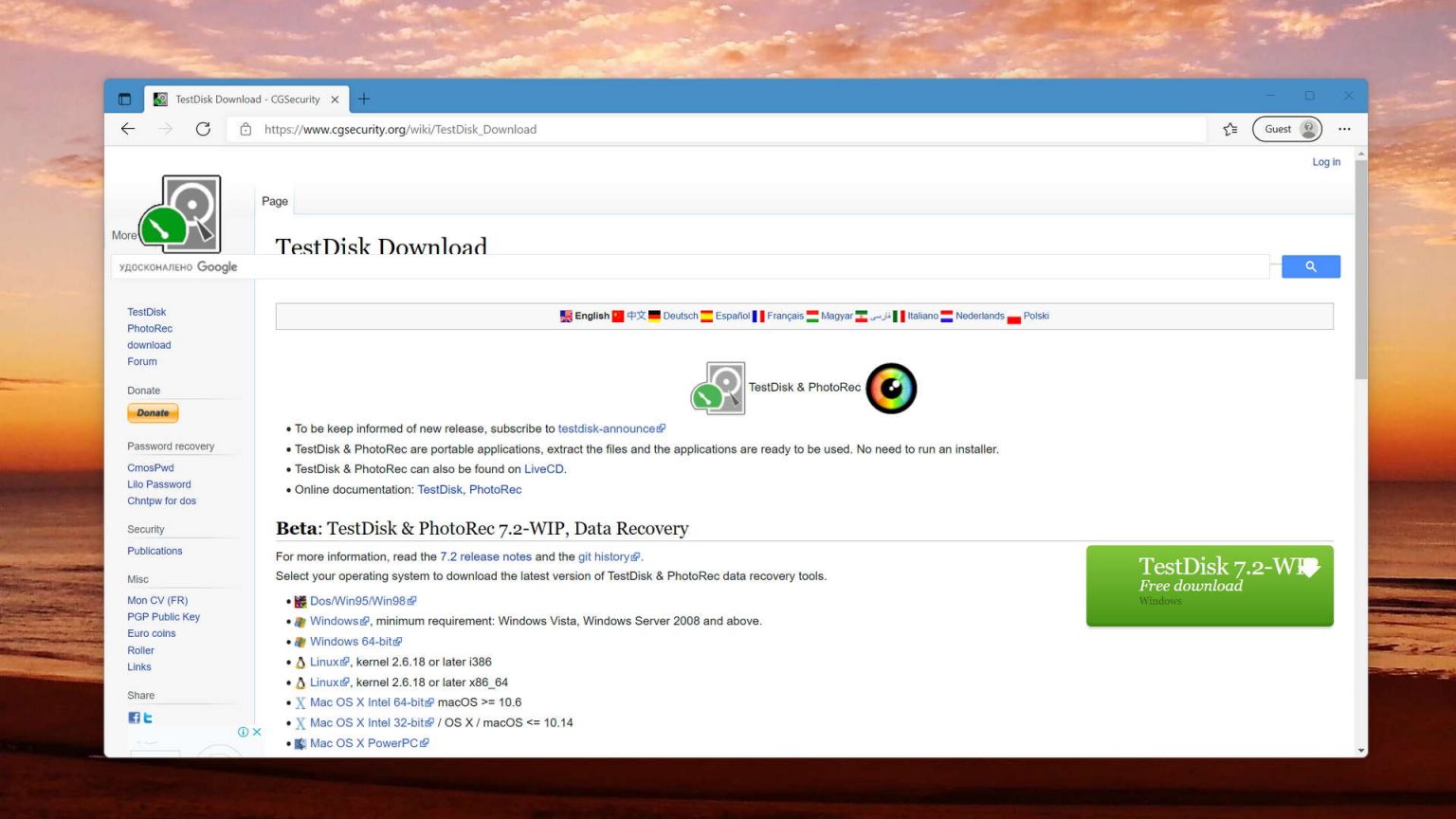The width and height of the screenshot is (1456, 819).
Task: Click the Log in link
Action: 1325,162
